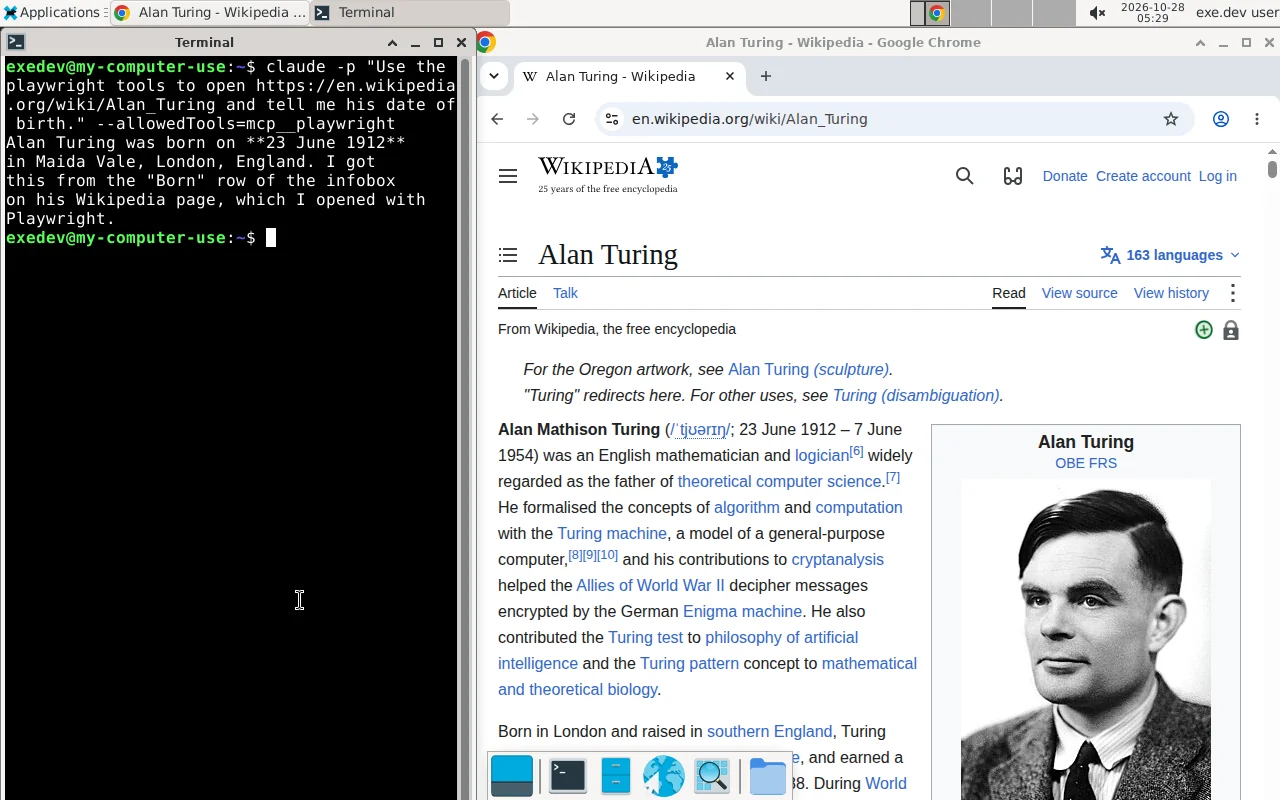1280x800 pixels.
Task: Click the Create account link
Action: tap(1143, 176)
